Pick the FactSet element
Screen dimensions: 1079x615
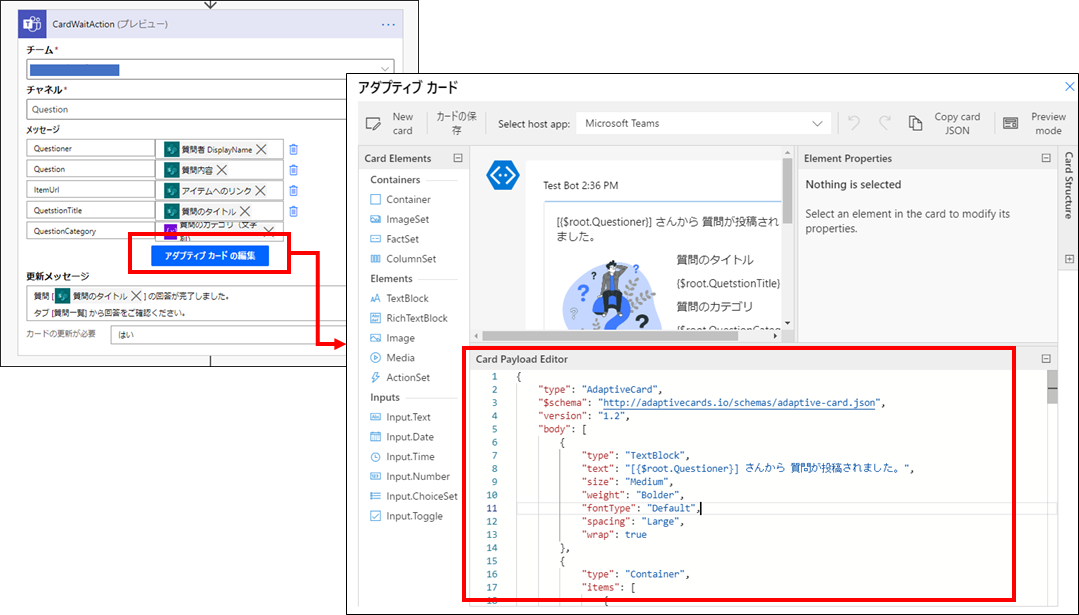click(x=394, y=239)
